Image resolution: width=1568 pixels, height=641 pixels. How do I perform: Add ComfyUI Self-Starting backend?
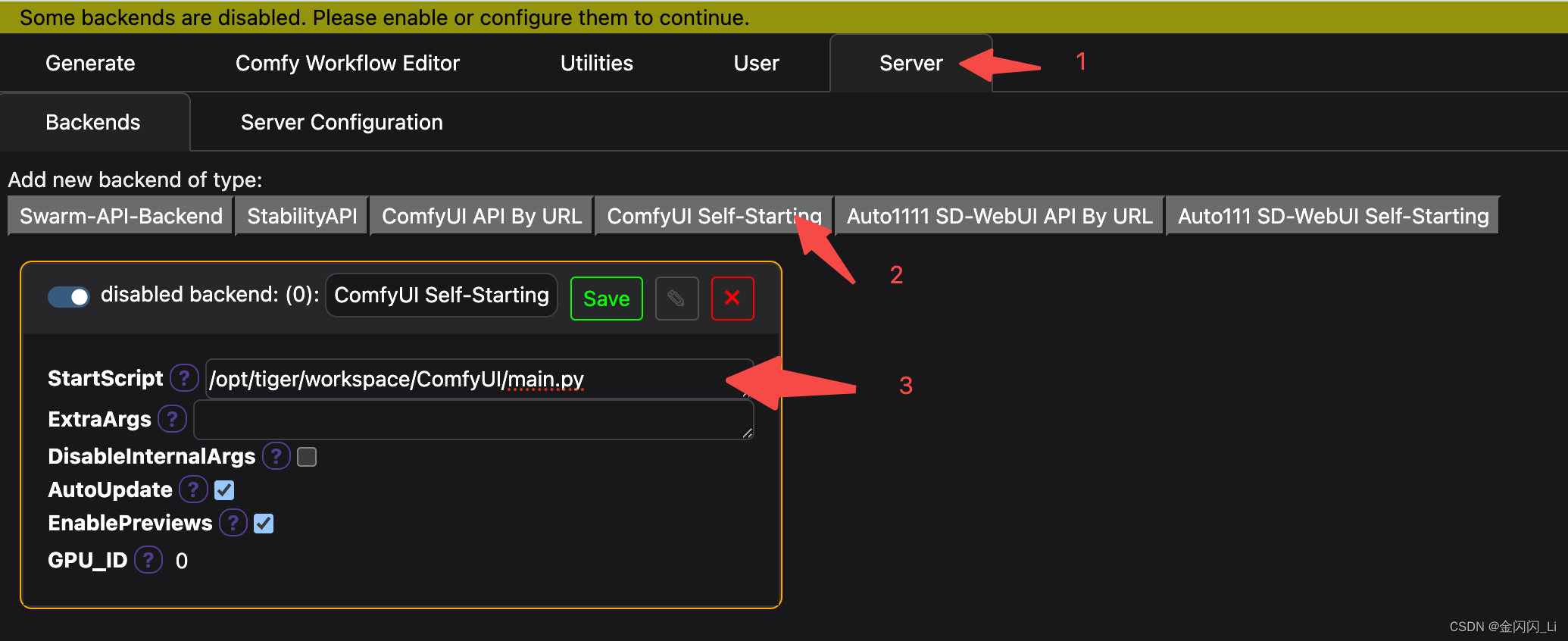coord(714,216)
